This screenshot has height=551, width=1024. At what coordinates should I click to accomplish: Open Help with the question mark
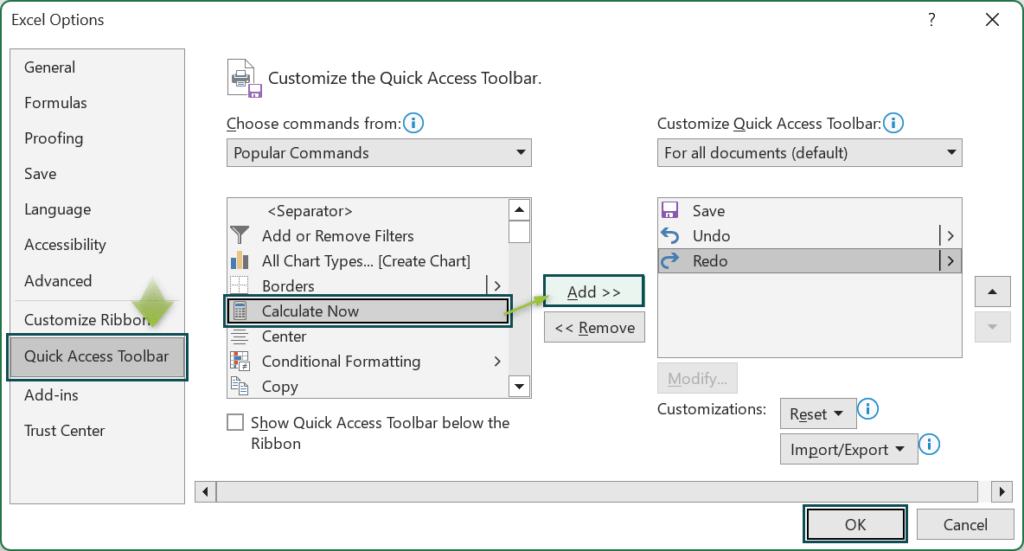tap(932, 20)
